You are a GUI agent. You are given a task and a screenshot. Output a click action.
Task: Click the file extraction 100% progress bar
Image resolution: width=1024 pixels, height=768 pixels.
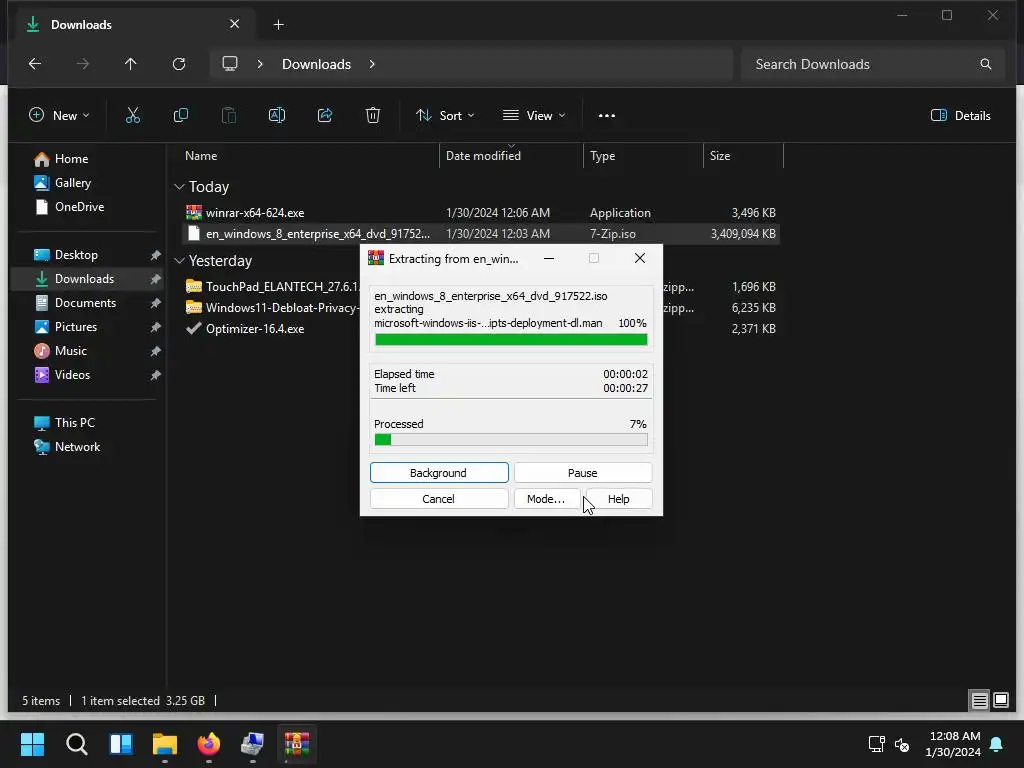(x=511, y=340)
